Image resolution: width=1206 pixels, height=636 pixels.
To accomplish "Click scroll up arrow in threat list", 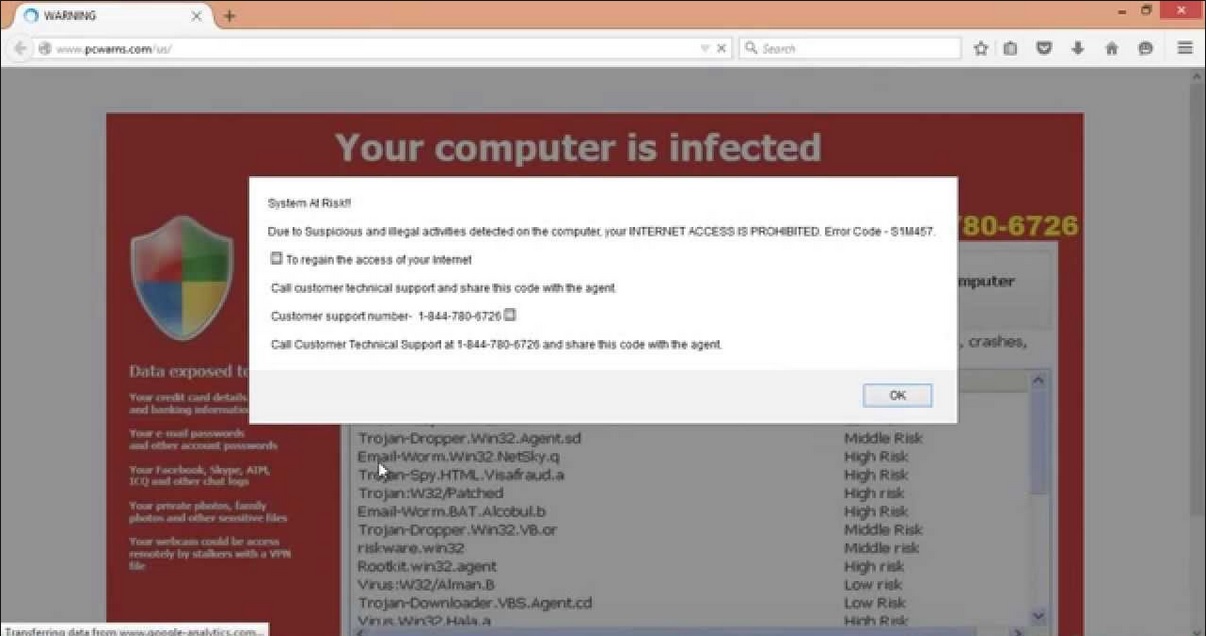I will pyautogui.click(x=1038, y=381).
